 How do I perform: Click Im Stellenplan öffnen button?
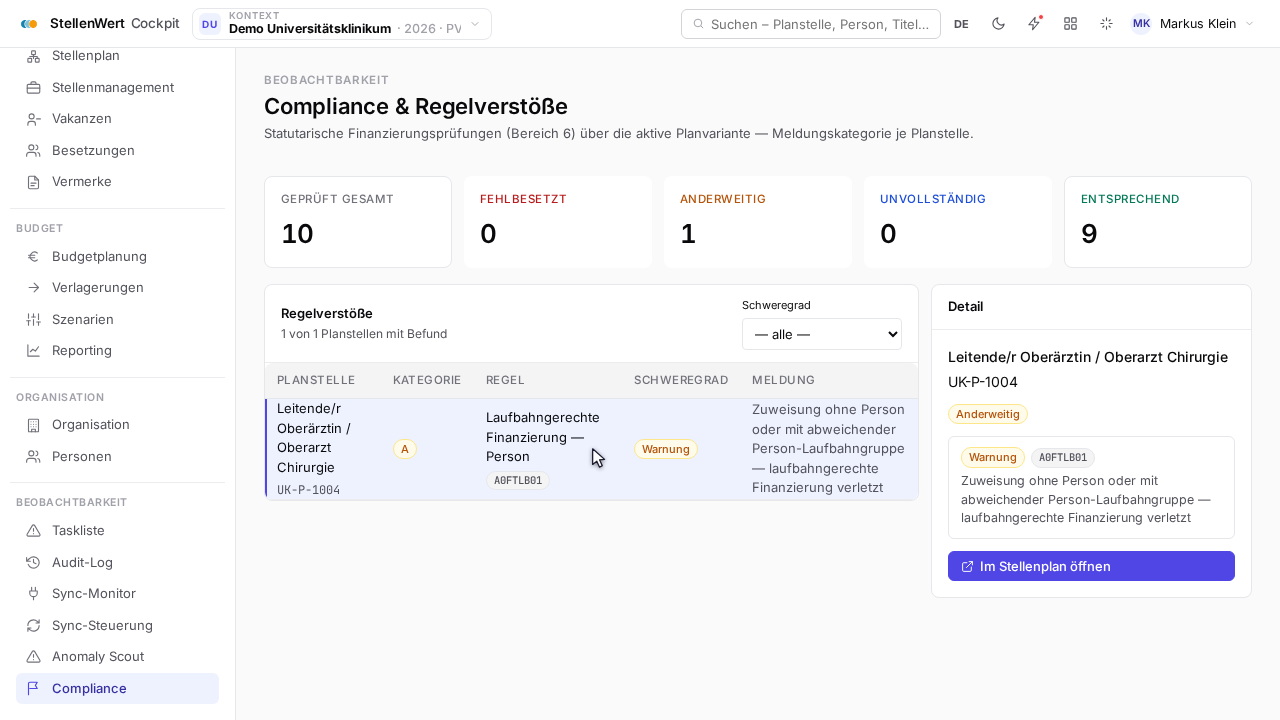pos(1091,566)
